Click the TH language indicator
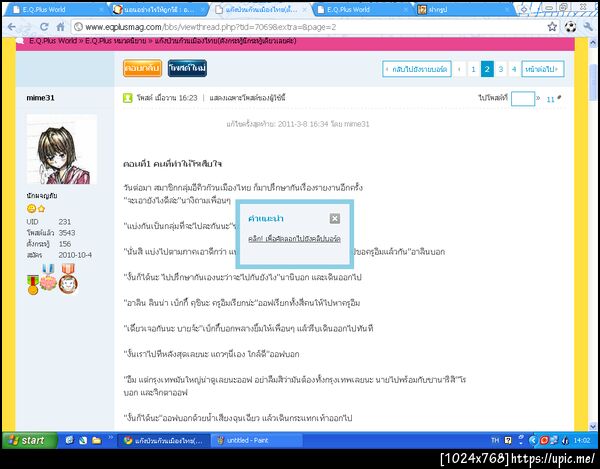Screen dimensions: 600x469 click(495, 440)
